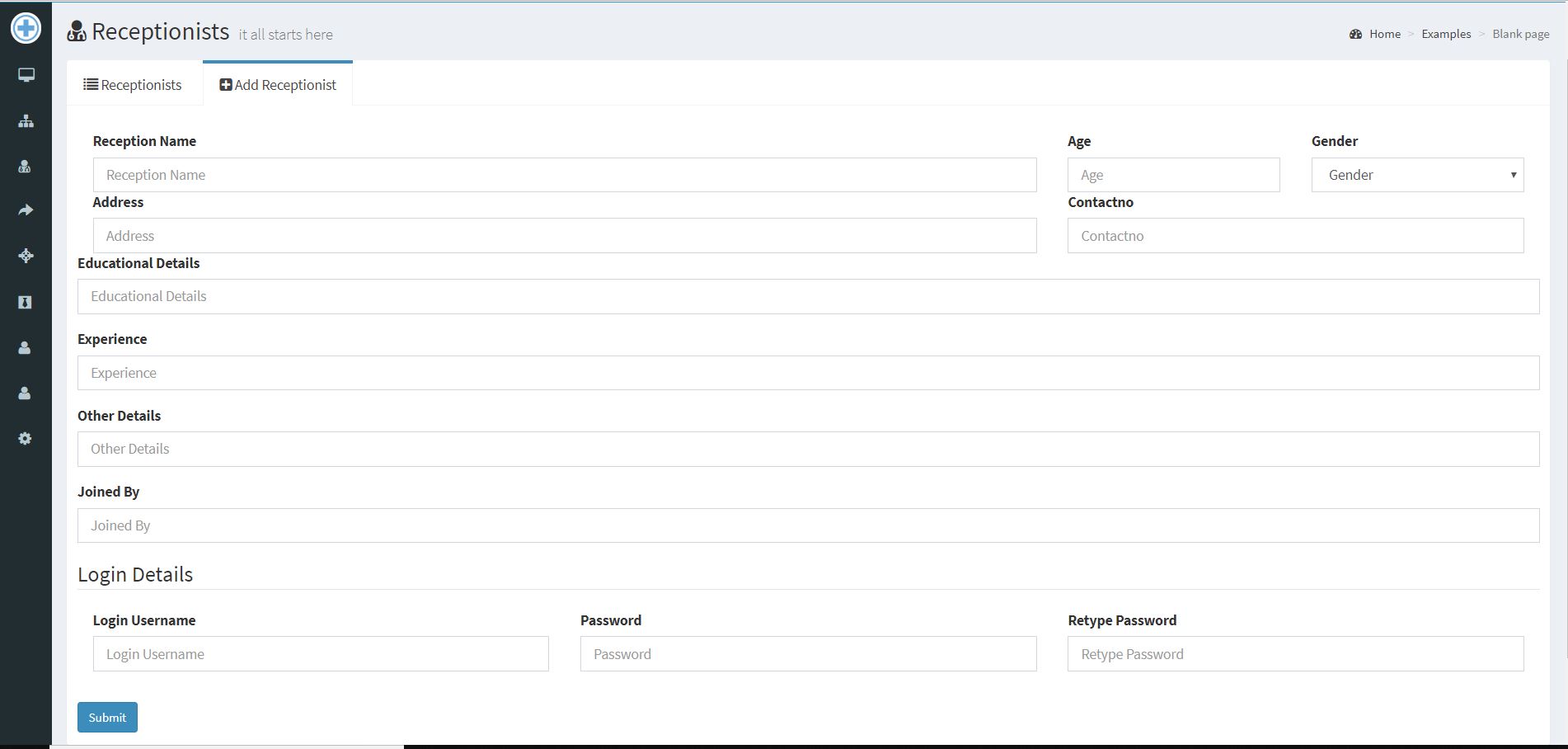Select the Educational Details input

808,296
